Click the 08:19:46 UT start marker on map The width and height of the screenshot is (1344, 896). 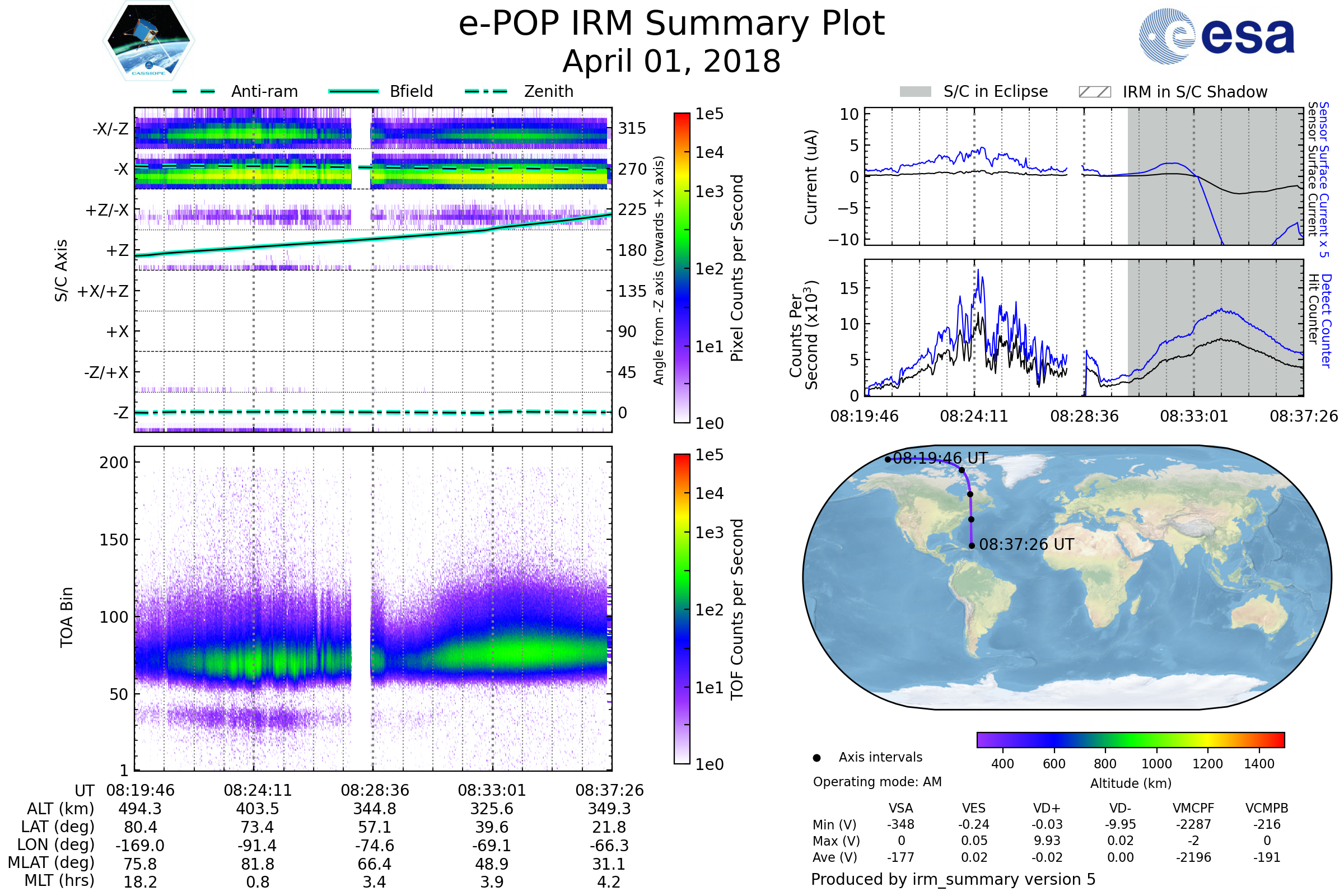click(888, 459)
